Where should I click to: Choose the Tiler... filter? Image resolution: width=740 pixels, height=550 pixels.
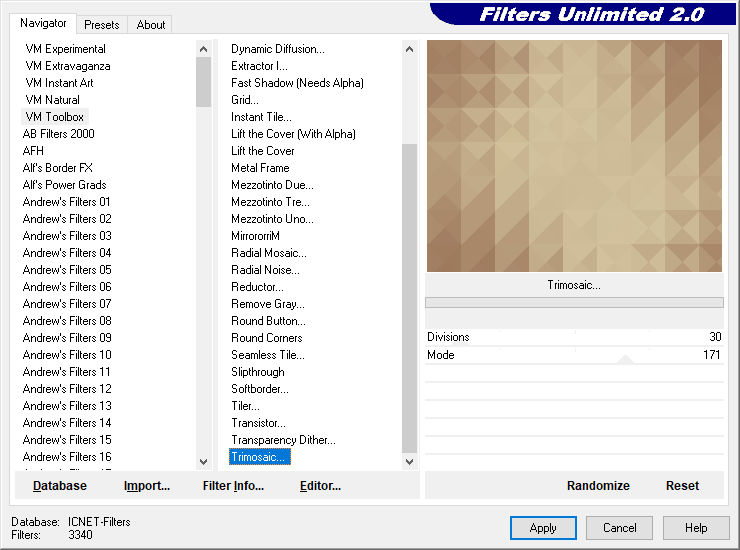point(245,406)
